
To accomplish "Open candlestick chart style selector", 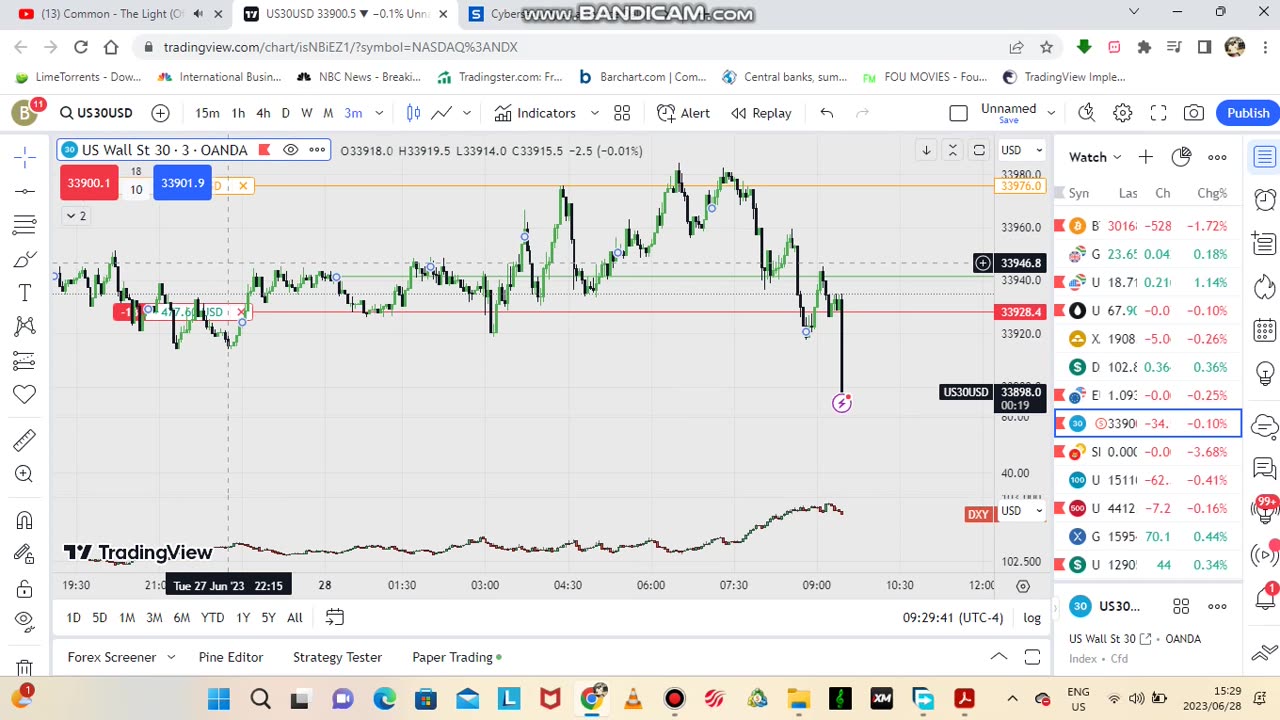I will (x=413, y=113).
